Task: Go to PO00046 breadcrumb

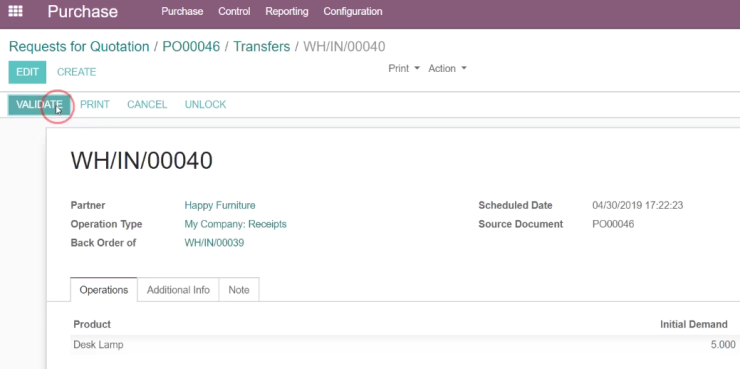Action: (191, 47)
